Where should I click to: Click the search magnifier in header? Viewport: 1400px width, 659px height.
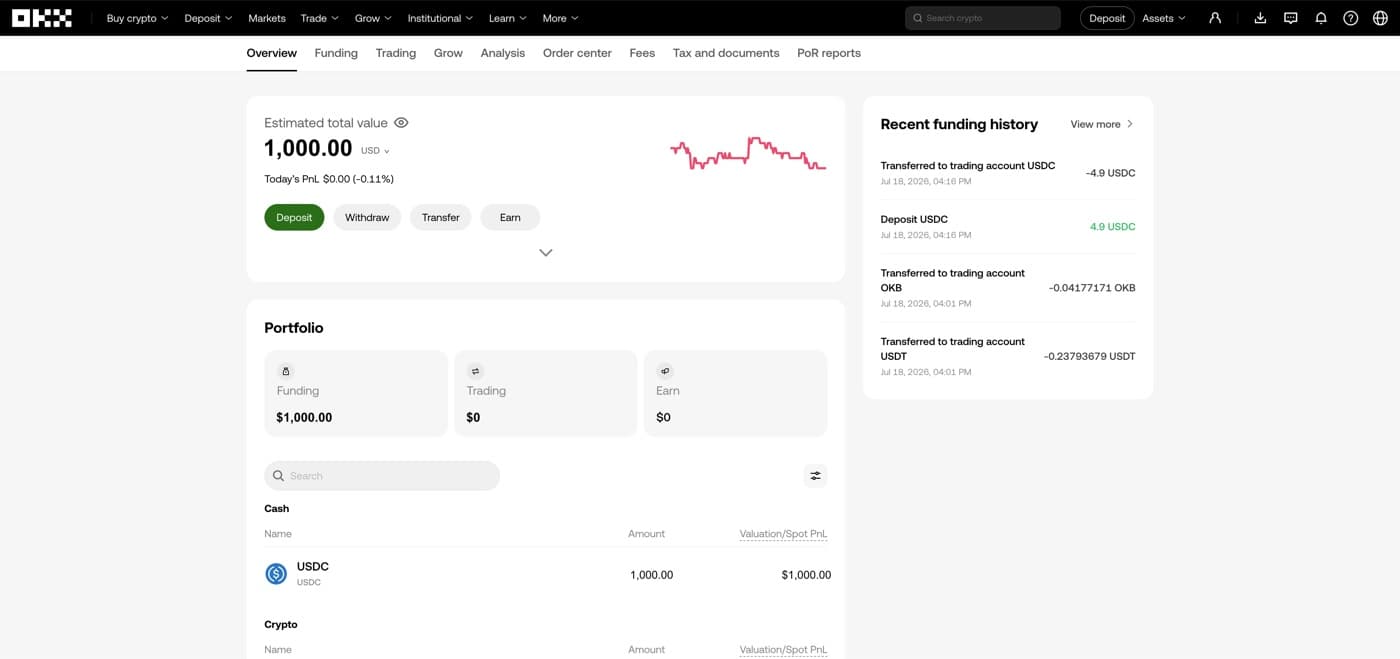918,18
